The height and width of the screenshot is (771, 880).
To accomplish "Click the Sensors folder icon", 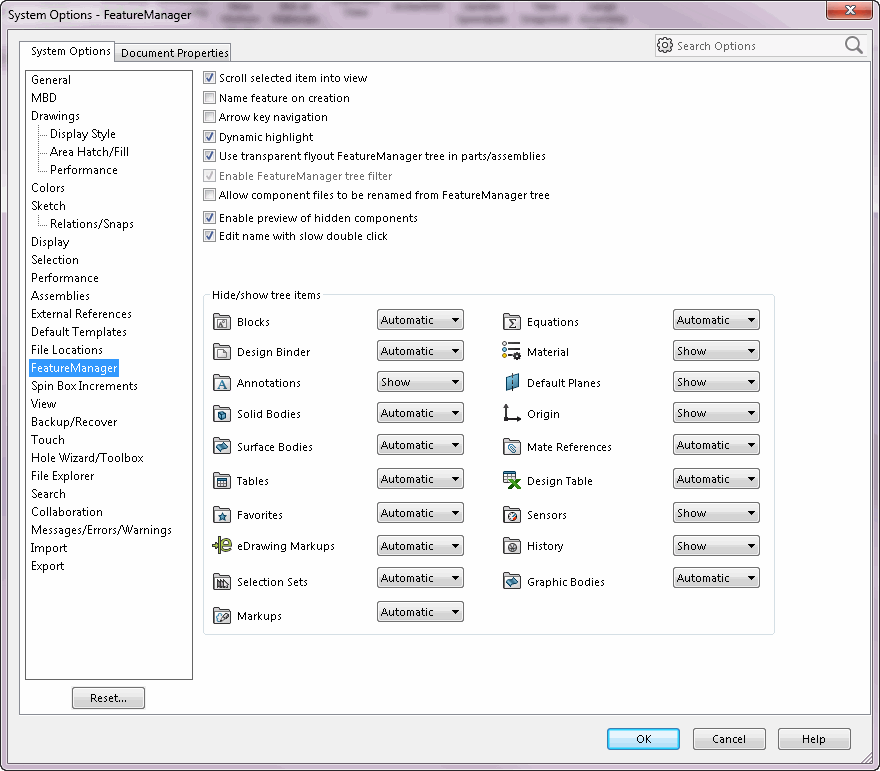I will [x=512, y=515].
